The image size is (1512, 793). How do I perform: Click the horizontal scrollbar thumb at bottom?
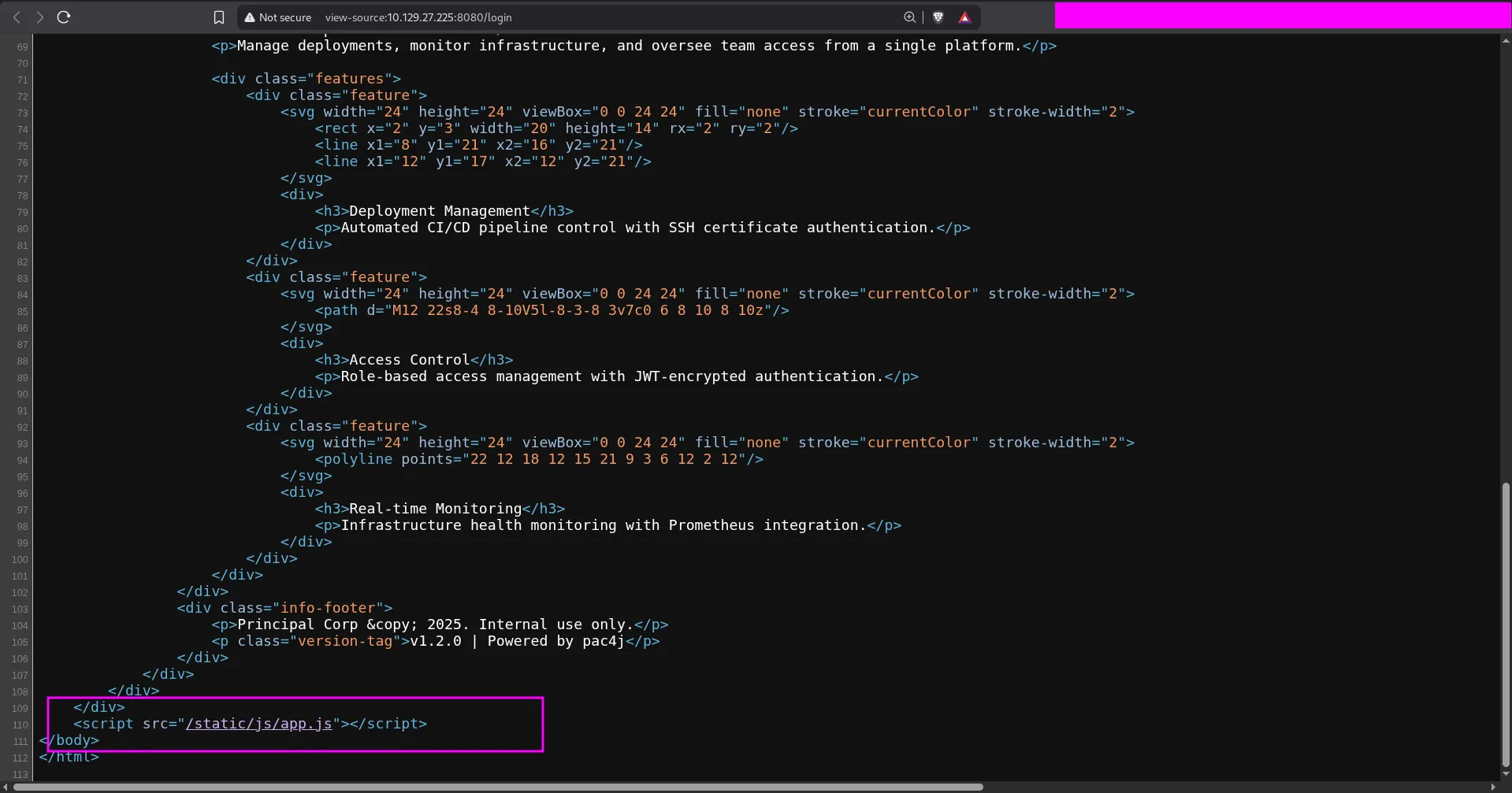click(x=498, y=787)
